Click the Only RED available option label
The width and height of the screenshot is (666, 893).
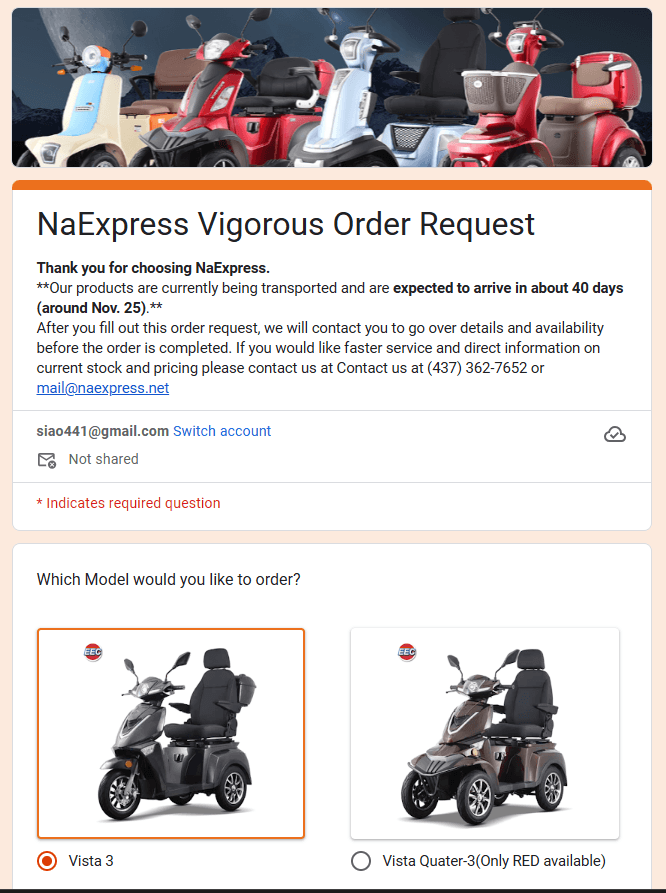coord(494,861)
